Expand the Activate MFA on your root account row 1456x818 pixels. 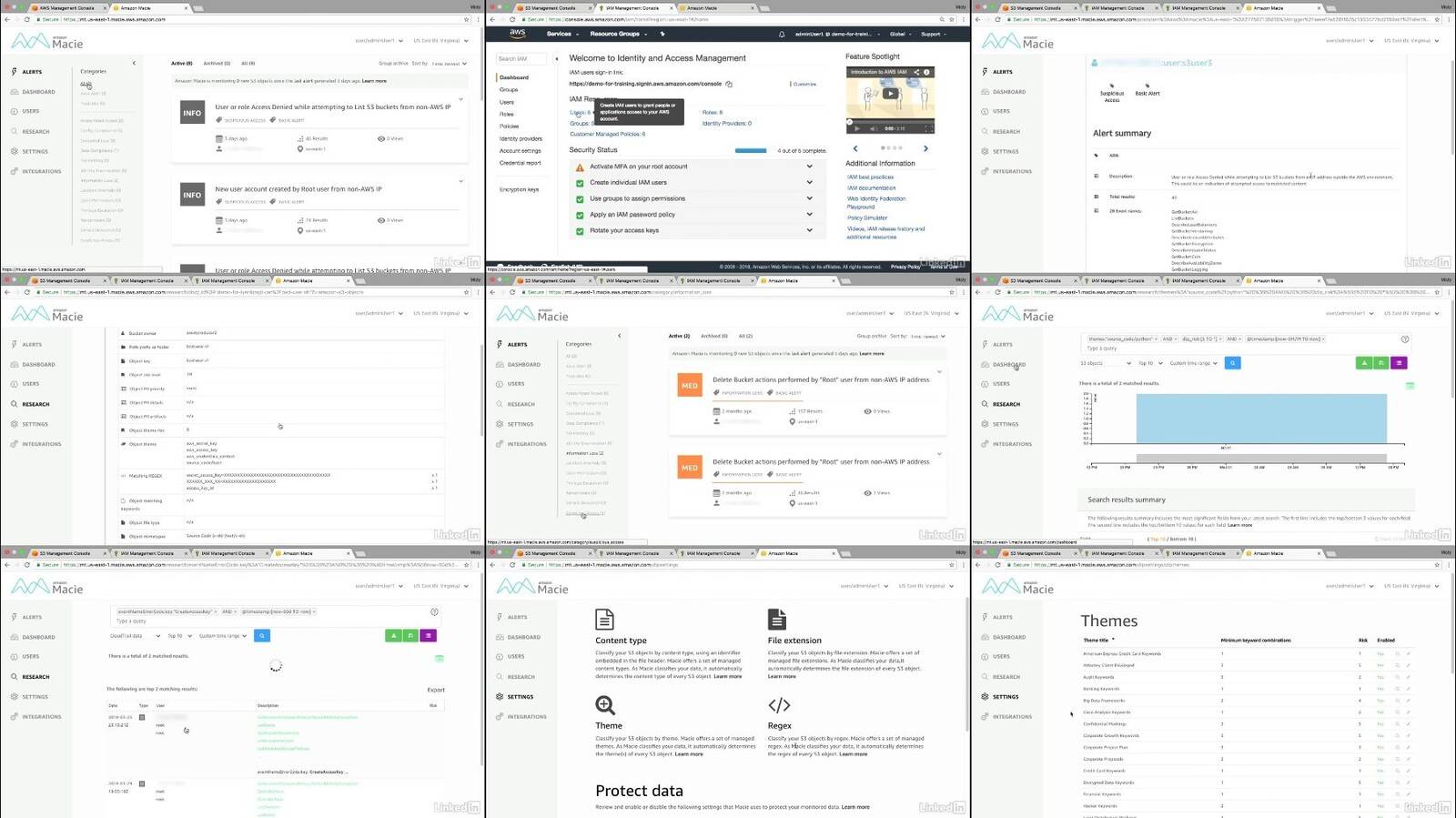pos(809,167)
